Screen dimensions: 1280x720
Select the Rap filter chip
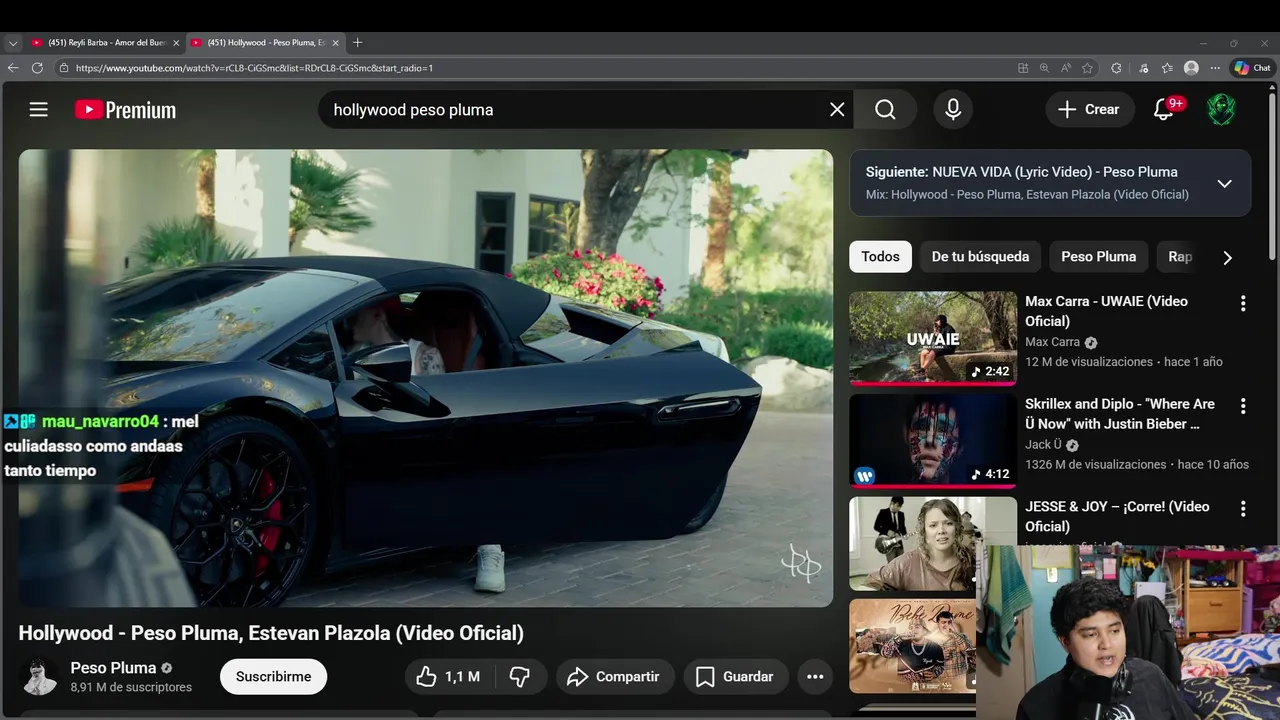tap(1180, 257)
